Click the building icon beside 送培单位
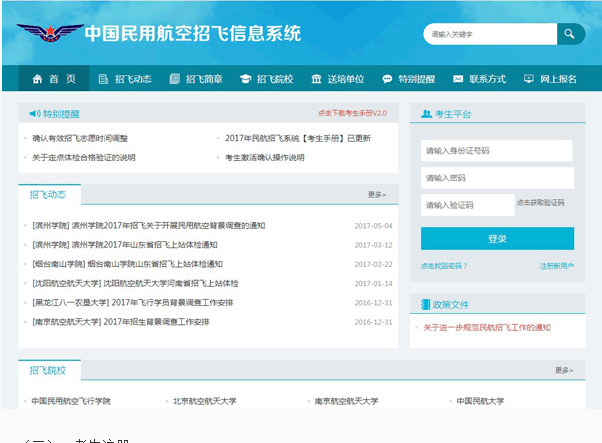602x443 pixels. coord(316,79)
